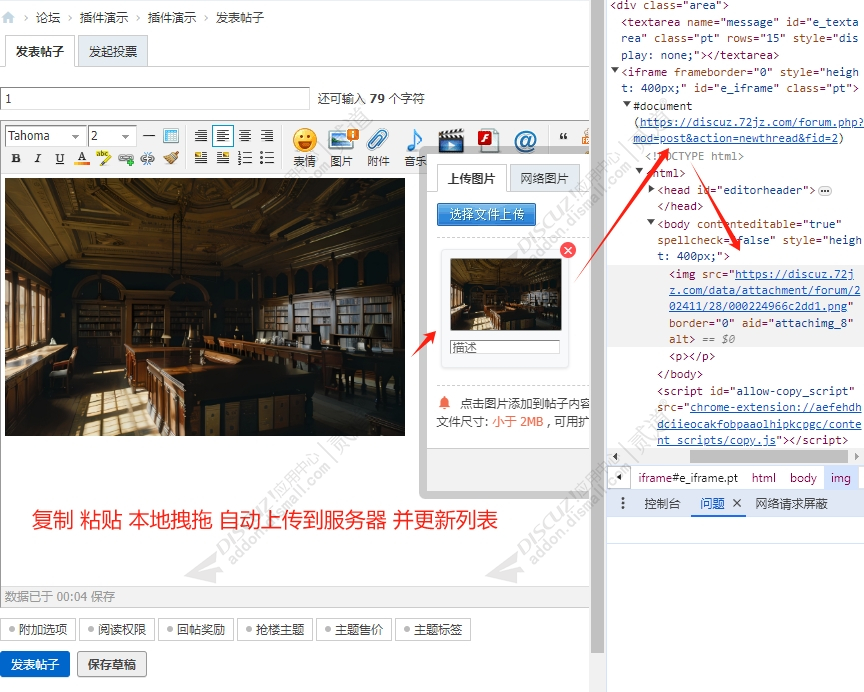Image resolution: width=864 pixels, height=692 pixels.
Task: Expand the 阅读权限 section
Action: (x=117, y=630)
